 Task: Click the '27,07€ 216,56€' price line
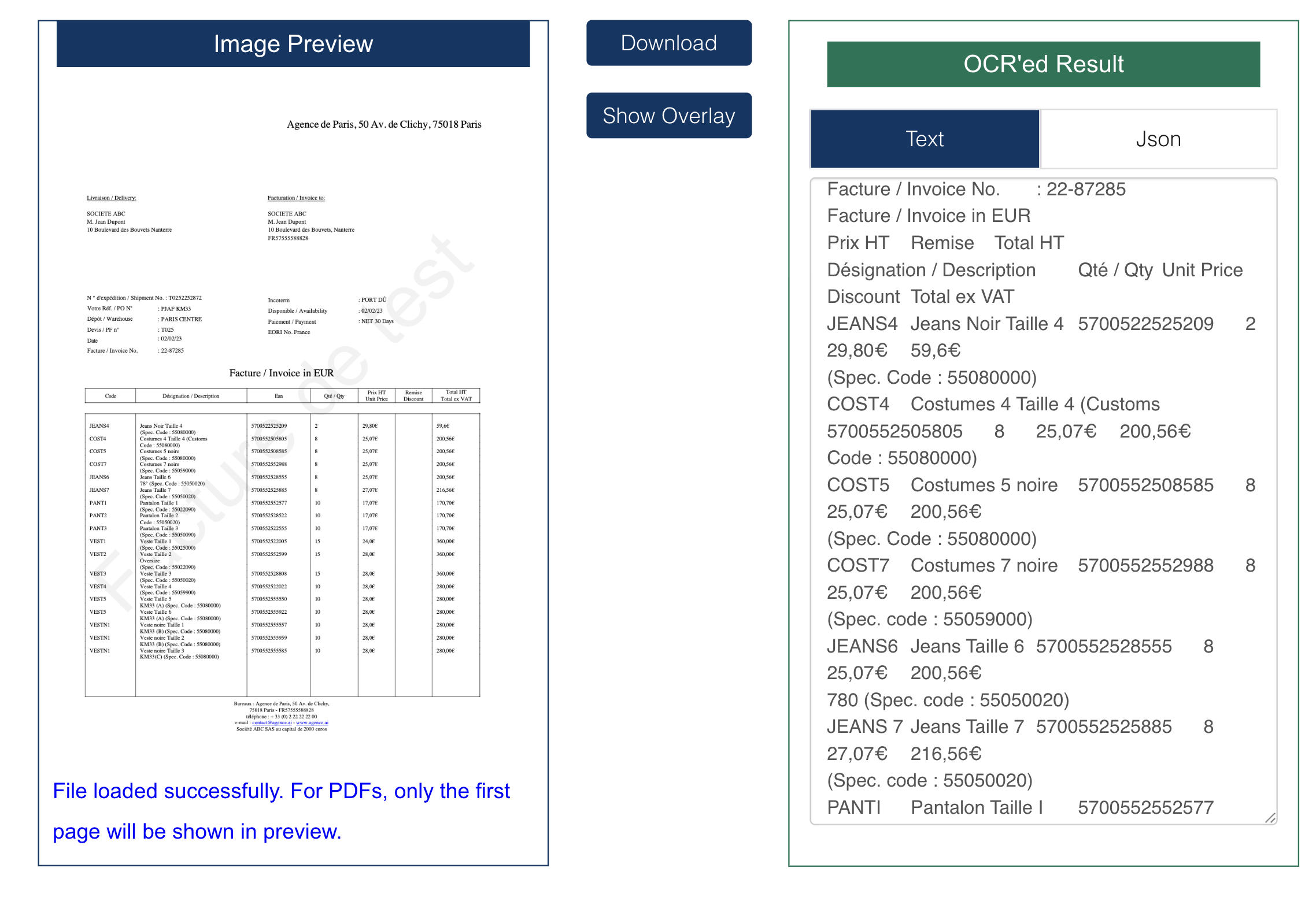click(x=904, y=754)
